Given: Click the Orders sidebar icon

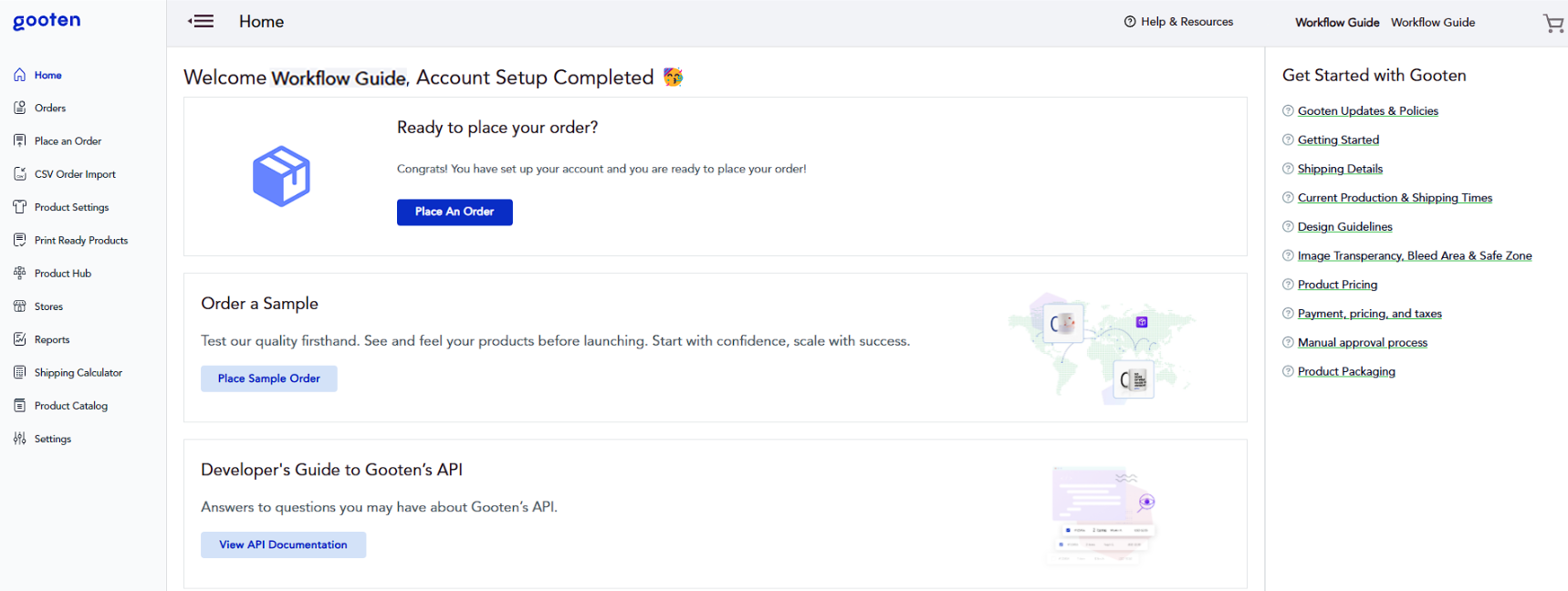Looking at the screenshot, I should pyautogui.click(x=20, y=108).
